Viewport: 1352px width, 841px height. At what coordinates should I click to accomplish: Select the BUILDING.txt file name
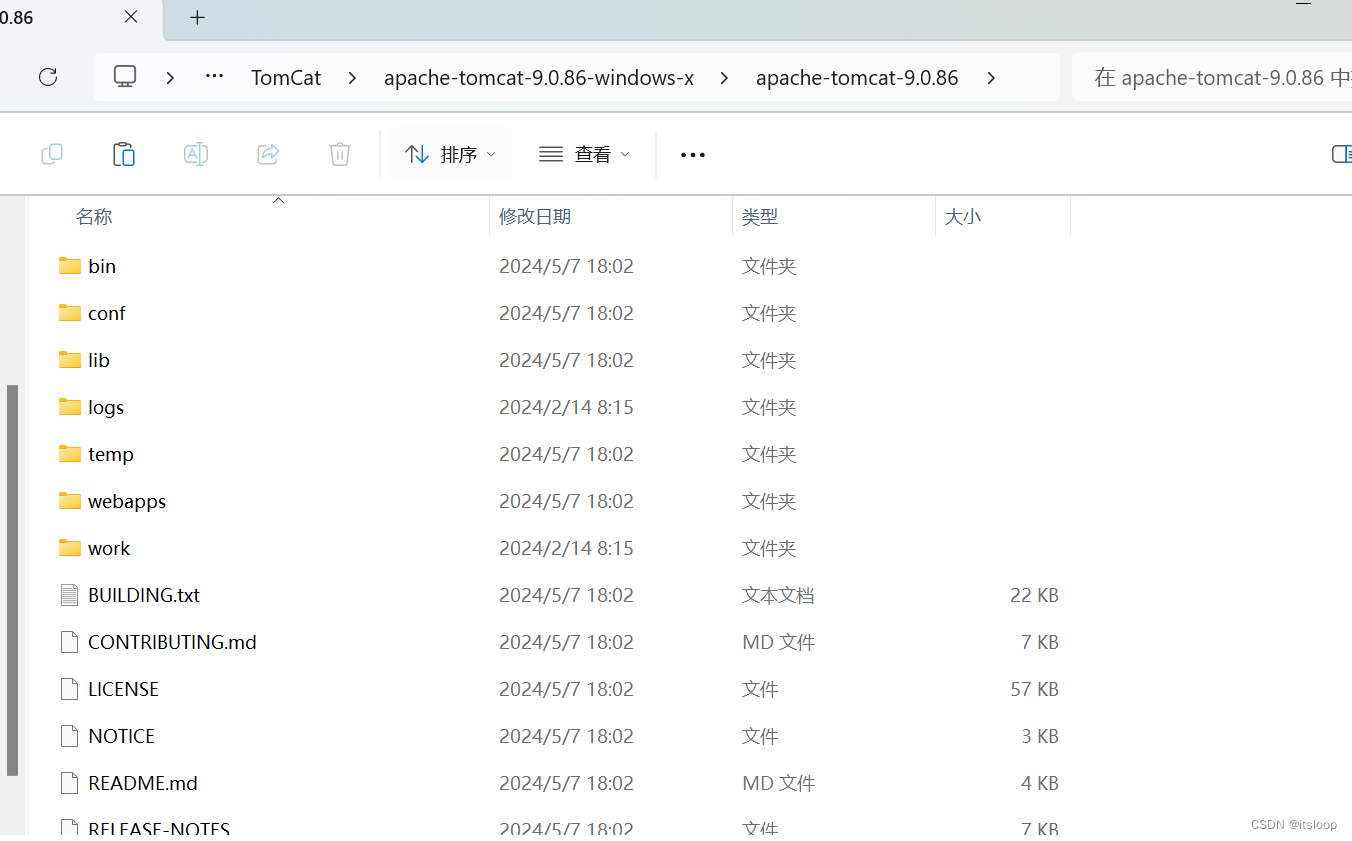point(144,595)
